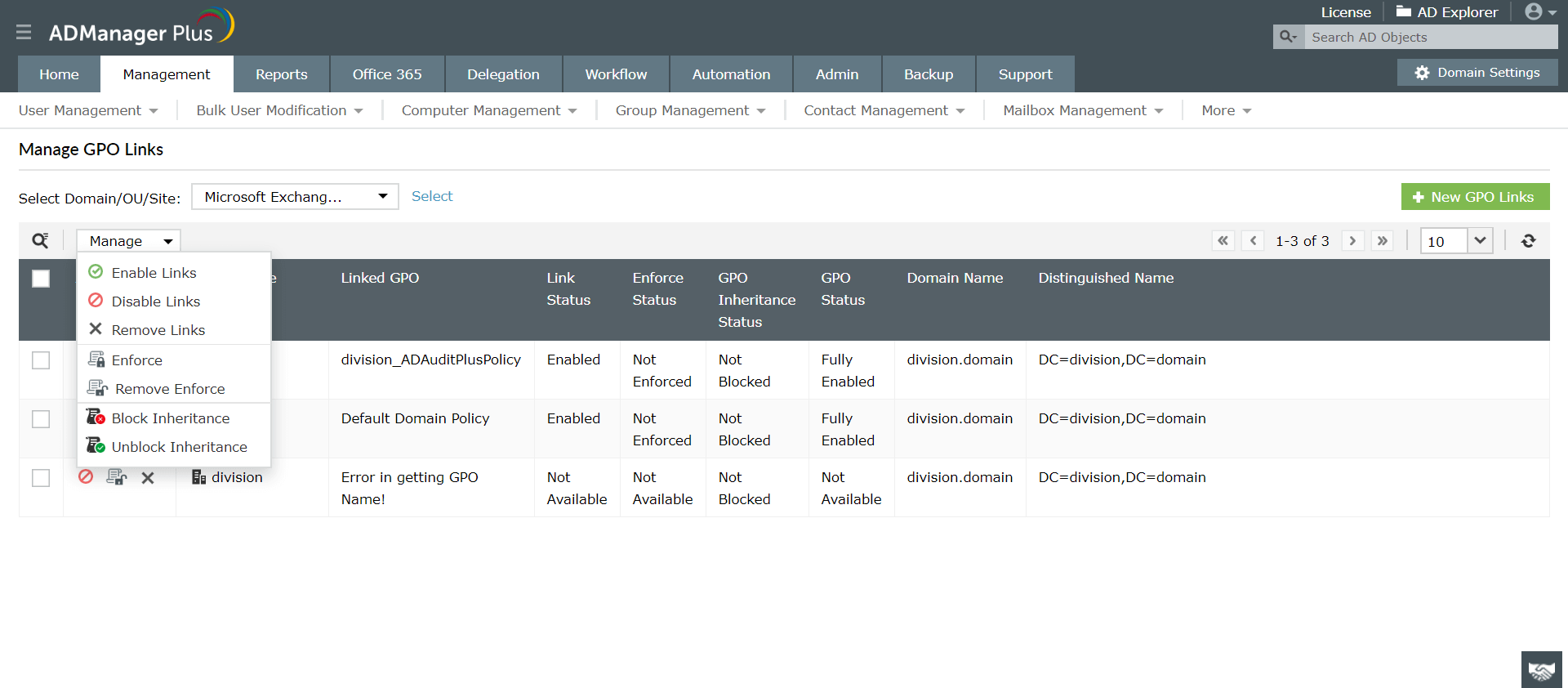The image size is (1568, 688).
Task: Toggle the select-all header checkbox
Action: pos(41,279)
